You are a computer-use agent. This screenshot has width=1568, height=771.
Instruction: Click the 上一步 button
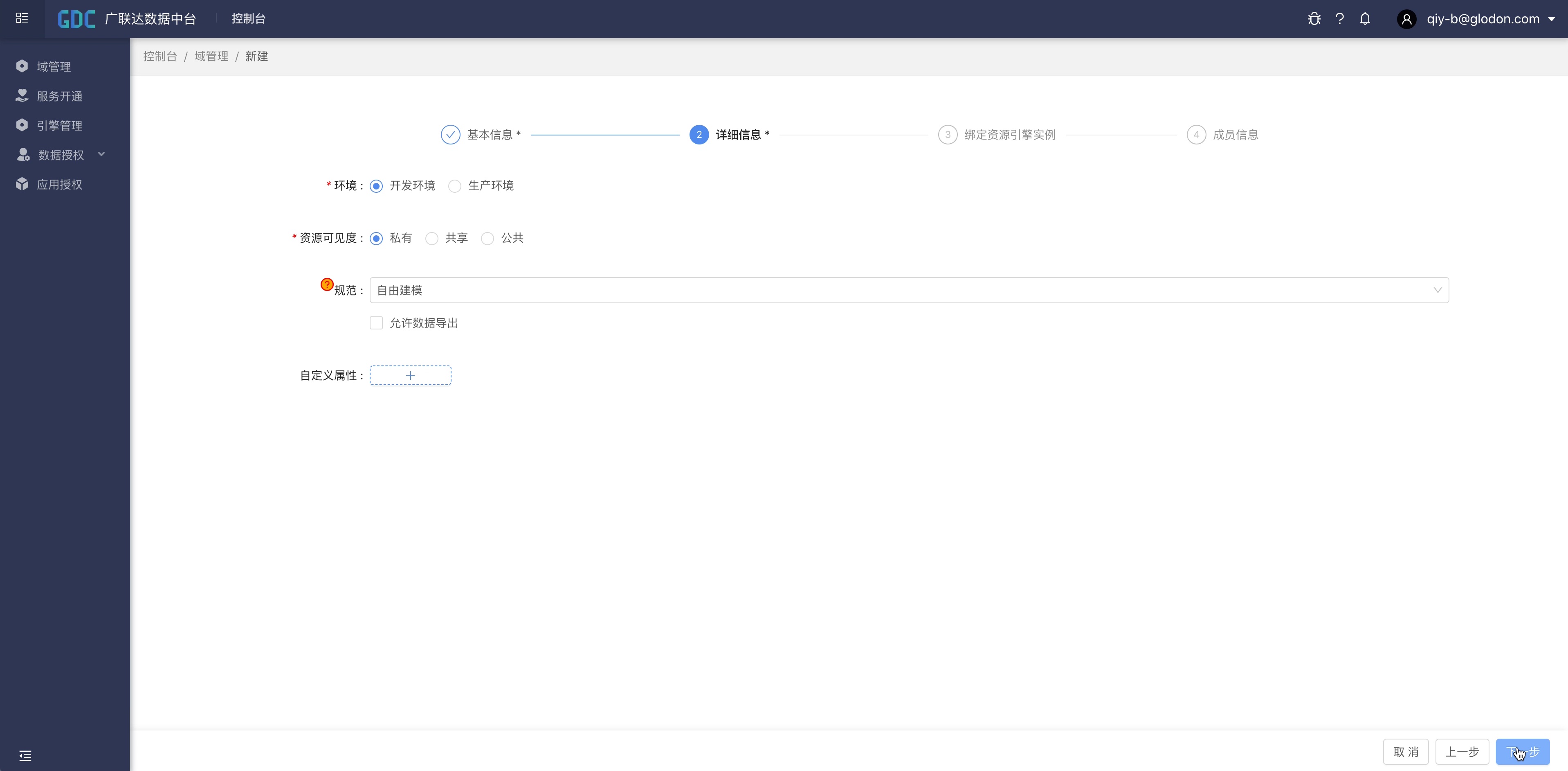(1462, 751)
